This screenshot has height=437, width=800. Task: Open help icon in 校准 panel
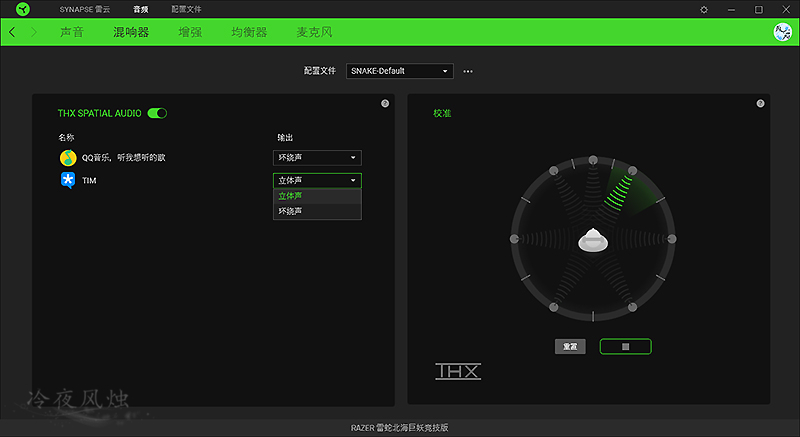click(x=760, y=104)
